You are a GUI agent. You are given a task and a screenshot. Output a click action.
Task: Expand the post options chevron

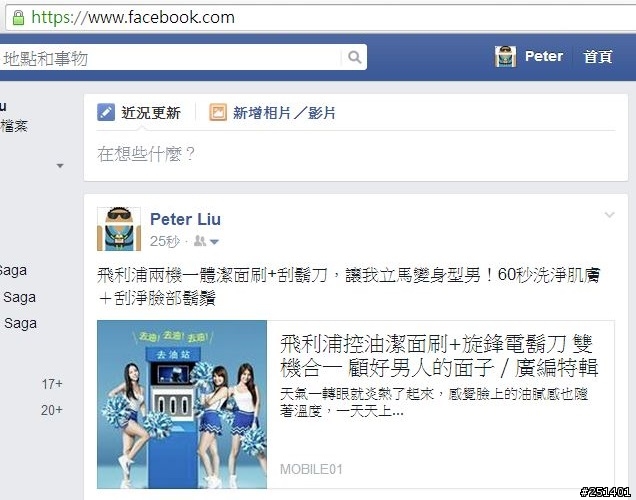coord(609,215)
